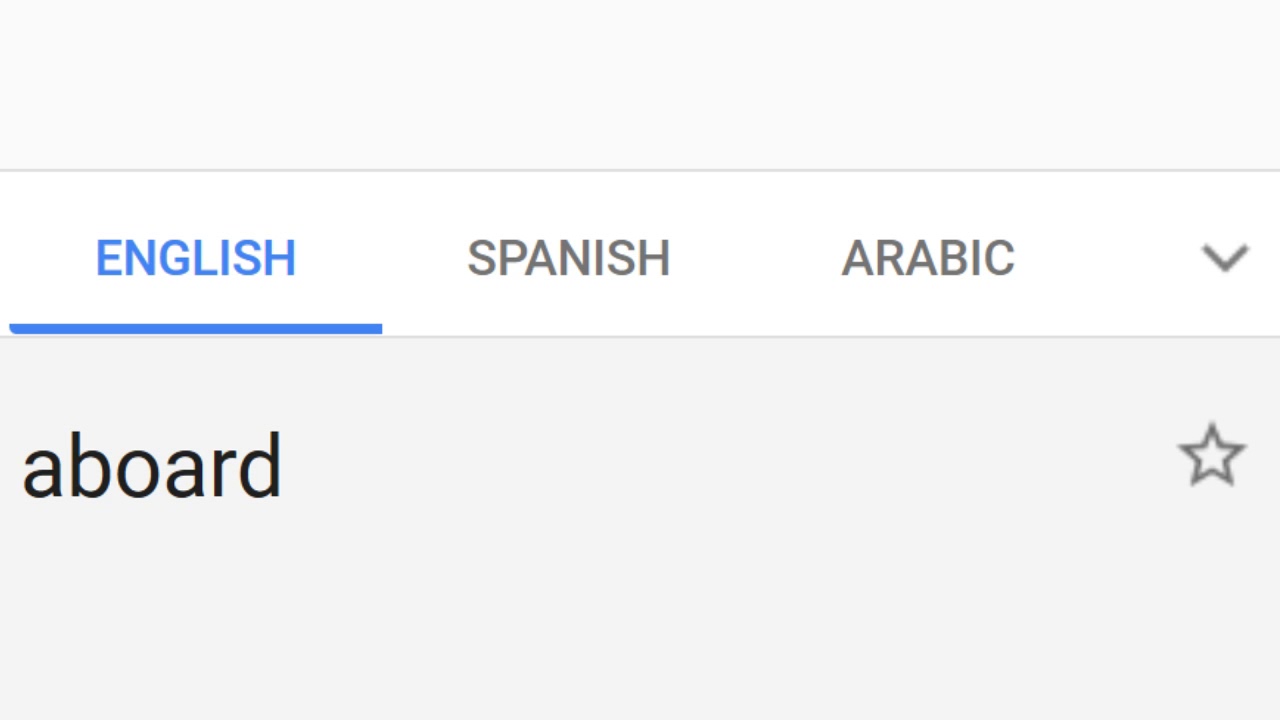Show additional target languages
The image size is (1280, 720).
(1225, 258)
